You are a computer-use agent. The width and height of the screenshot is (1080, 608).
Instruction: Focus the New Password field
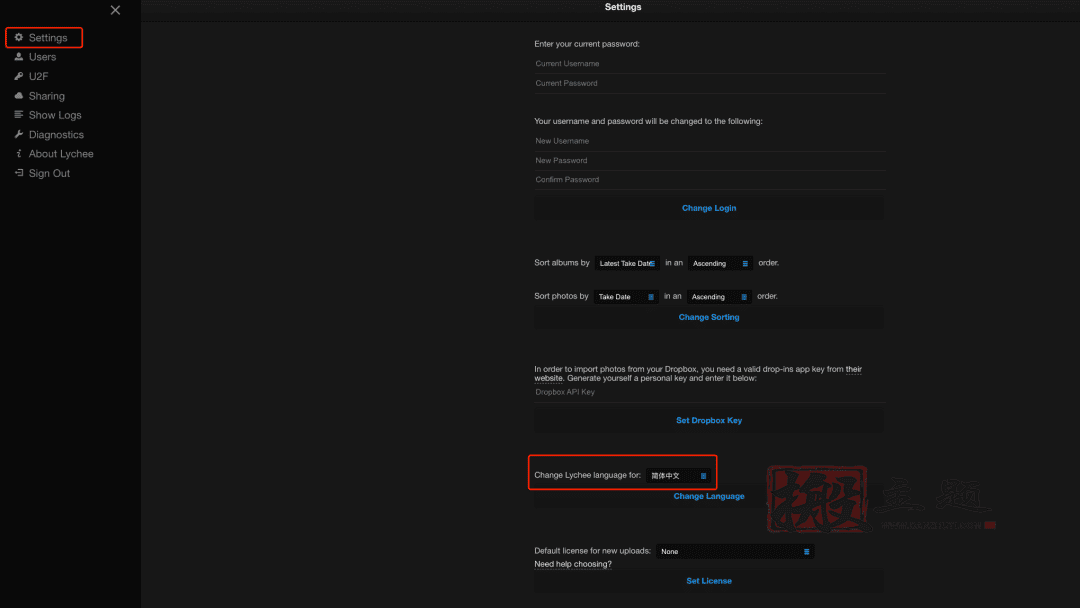(709, 160)
